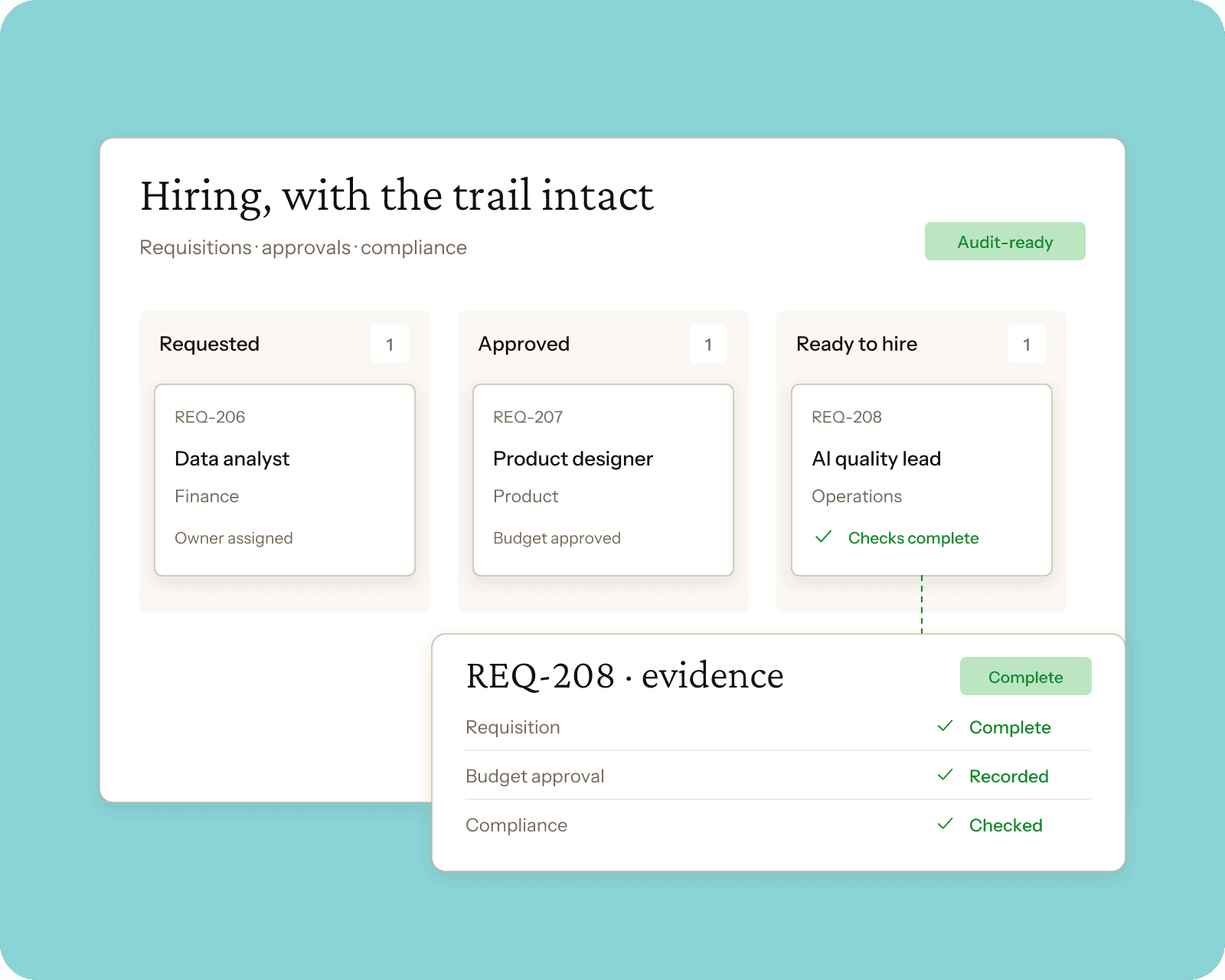
Task: Select the Approved column count badge
Action: 708,344
